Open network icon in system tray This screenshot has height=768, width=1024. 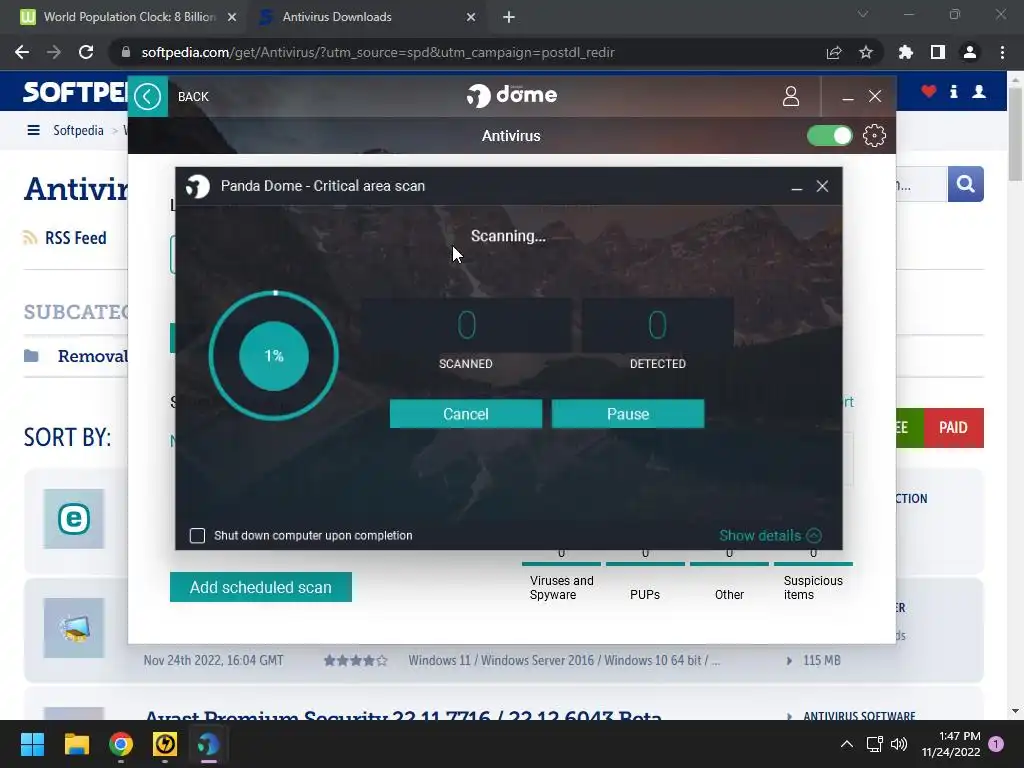[x=874, y=744]
